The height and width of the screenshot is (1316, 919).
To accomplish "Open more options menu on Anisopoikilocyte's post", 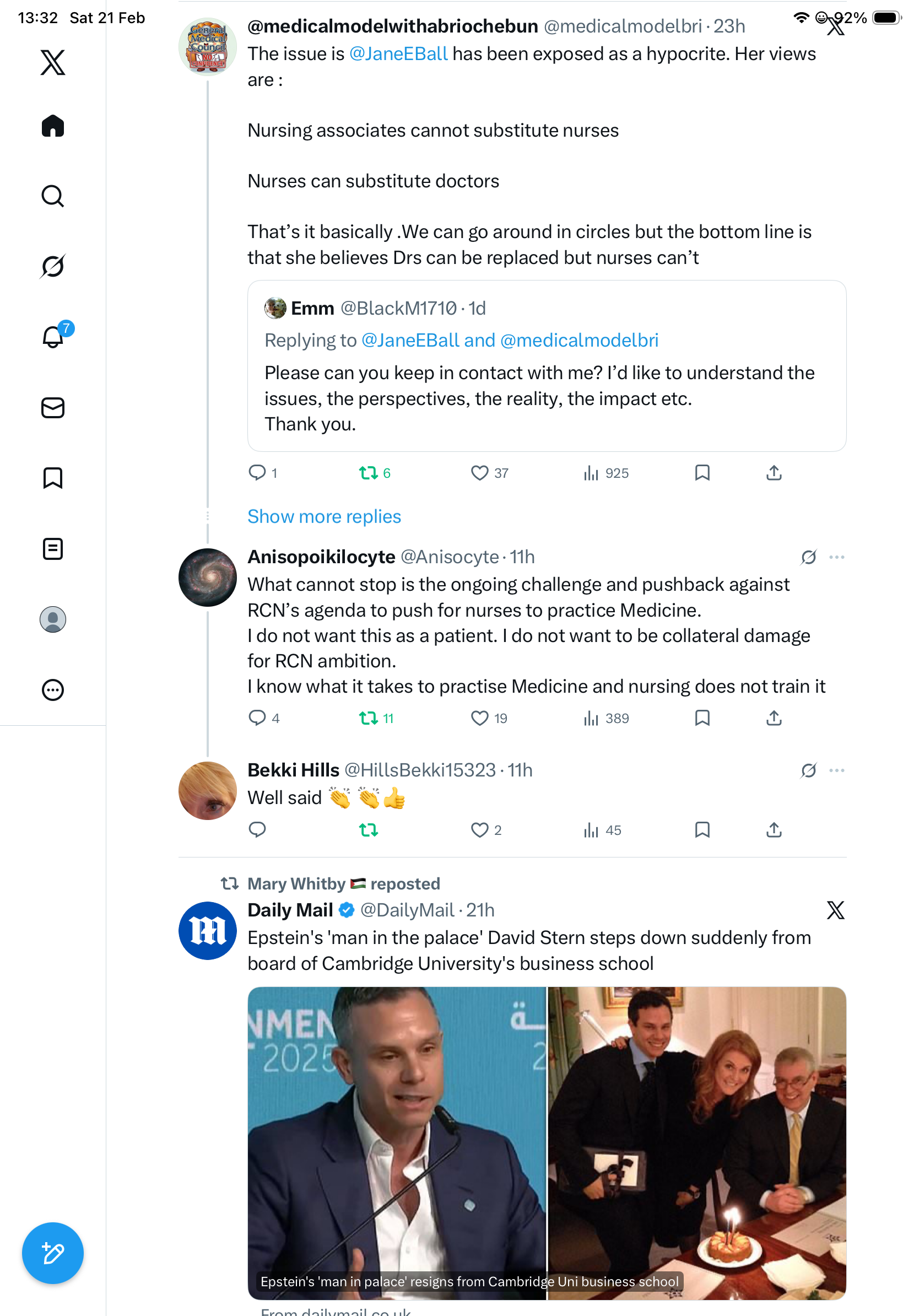I will point(836,557).
